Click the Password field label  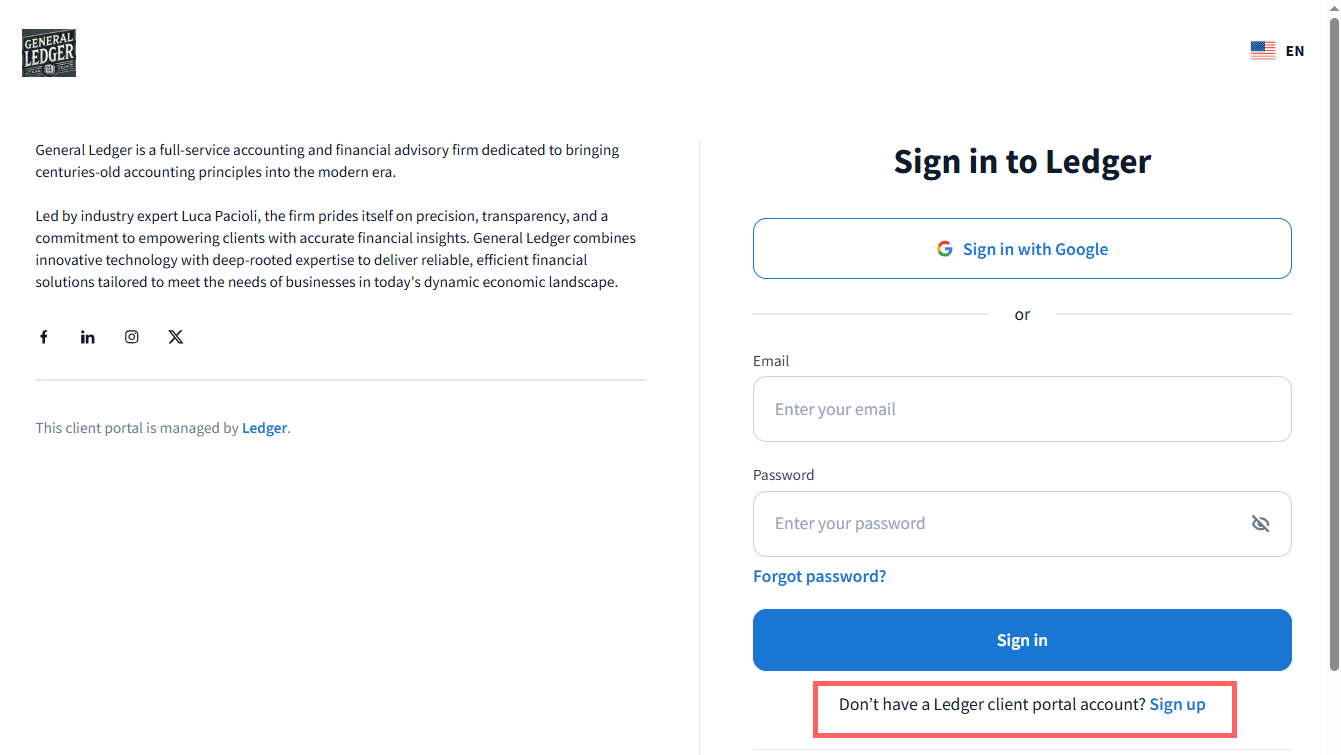click(783, 475)
